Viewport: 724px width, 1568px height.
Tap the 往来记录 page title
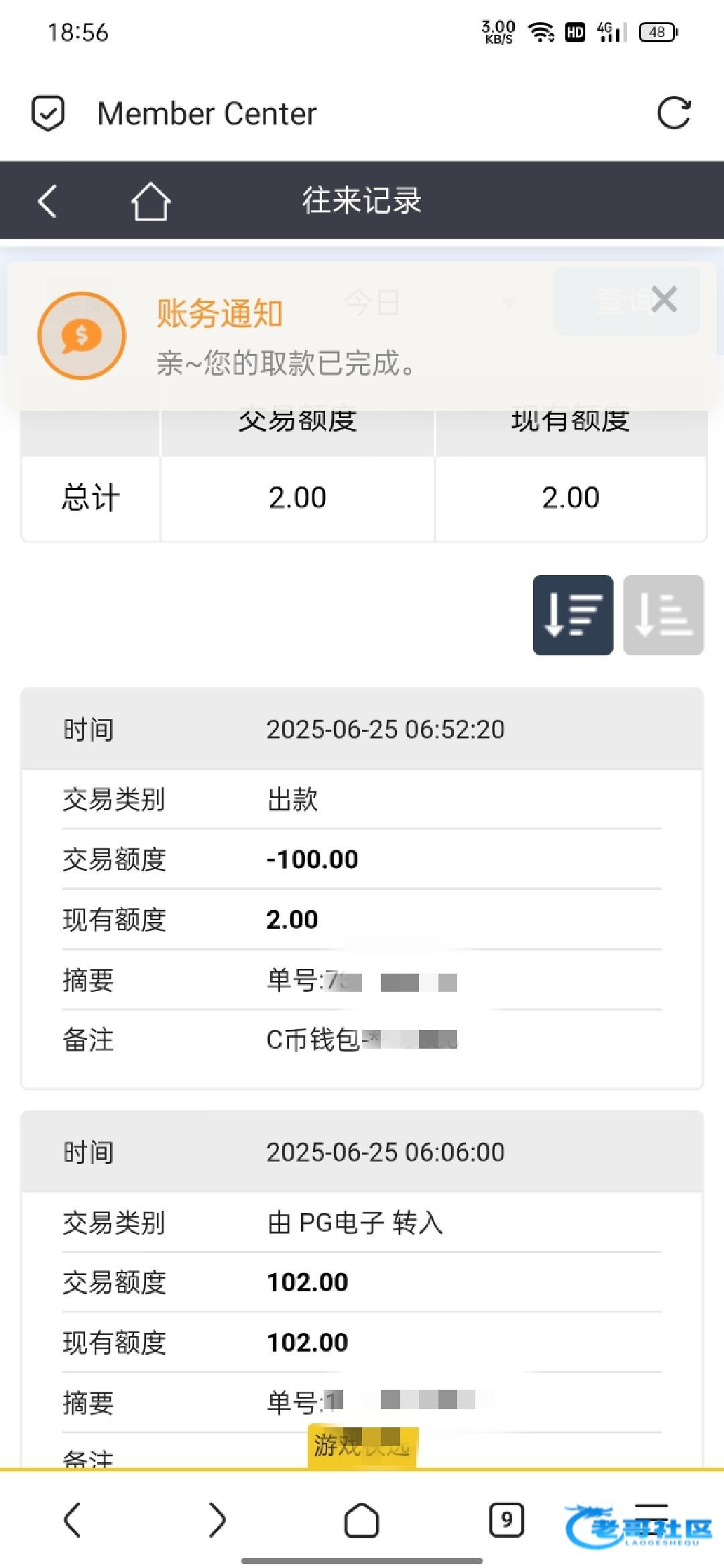(x=362, y=200)
